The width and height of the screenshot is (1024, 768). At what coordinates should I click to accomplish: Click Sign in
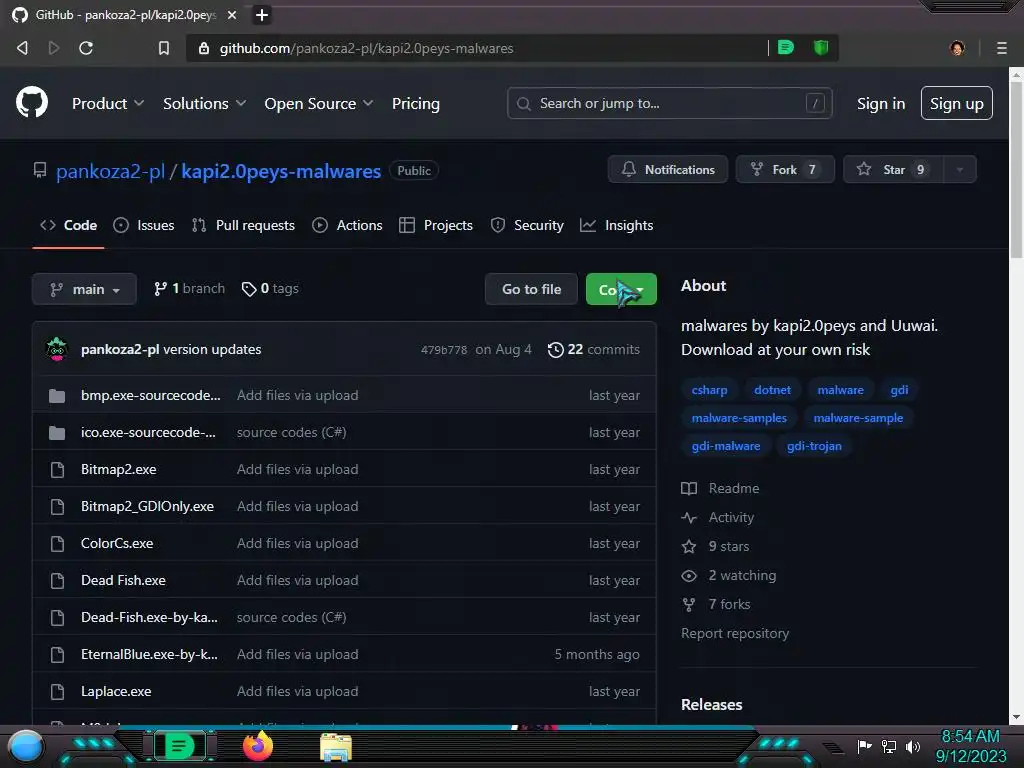(880, 103)
